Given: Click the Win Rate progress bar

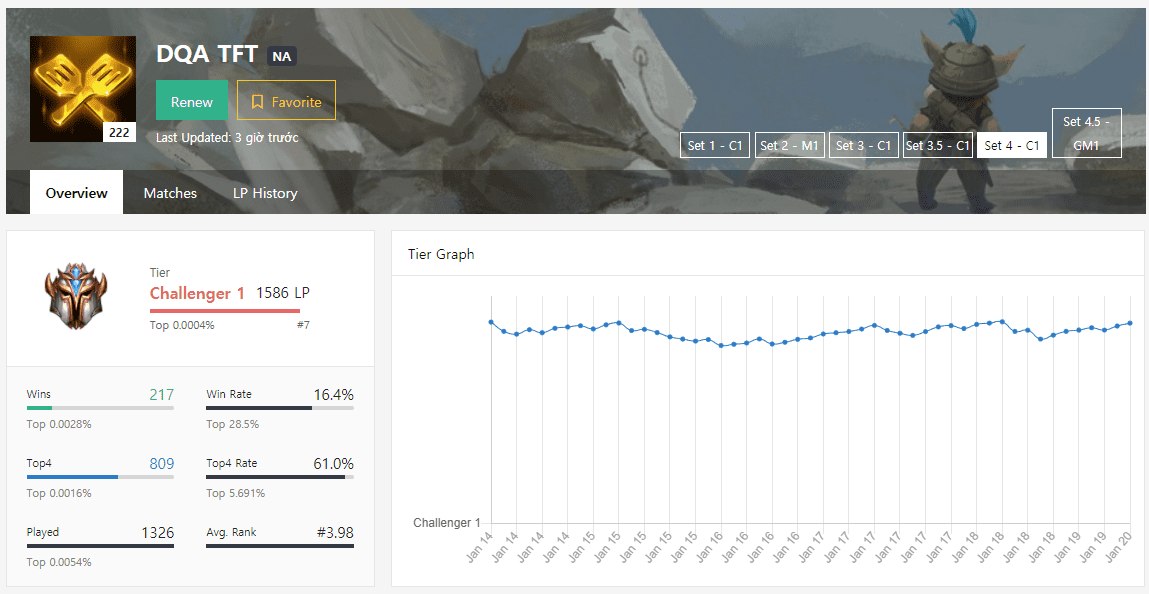Looking at the screenshot, I should (280, 407).
